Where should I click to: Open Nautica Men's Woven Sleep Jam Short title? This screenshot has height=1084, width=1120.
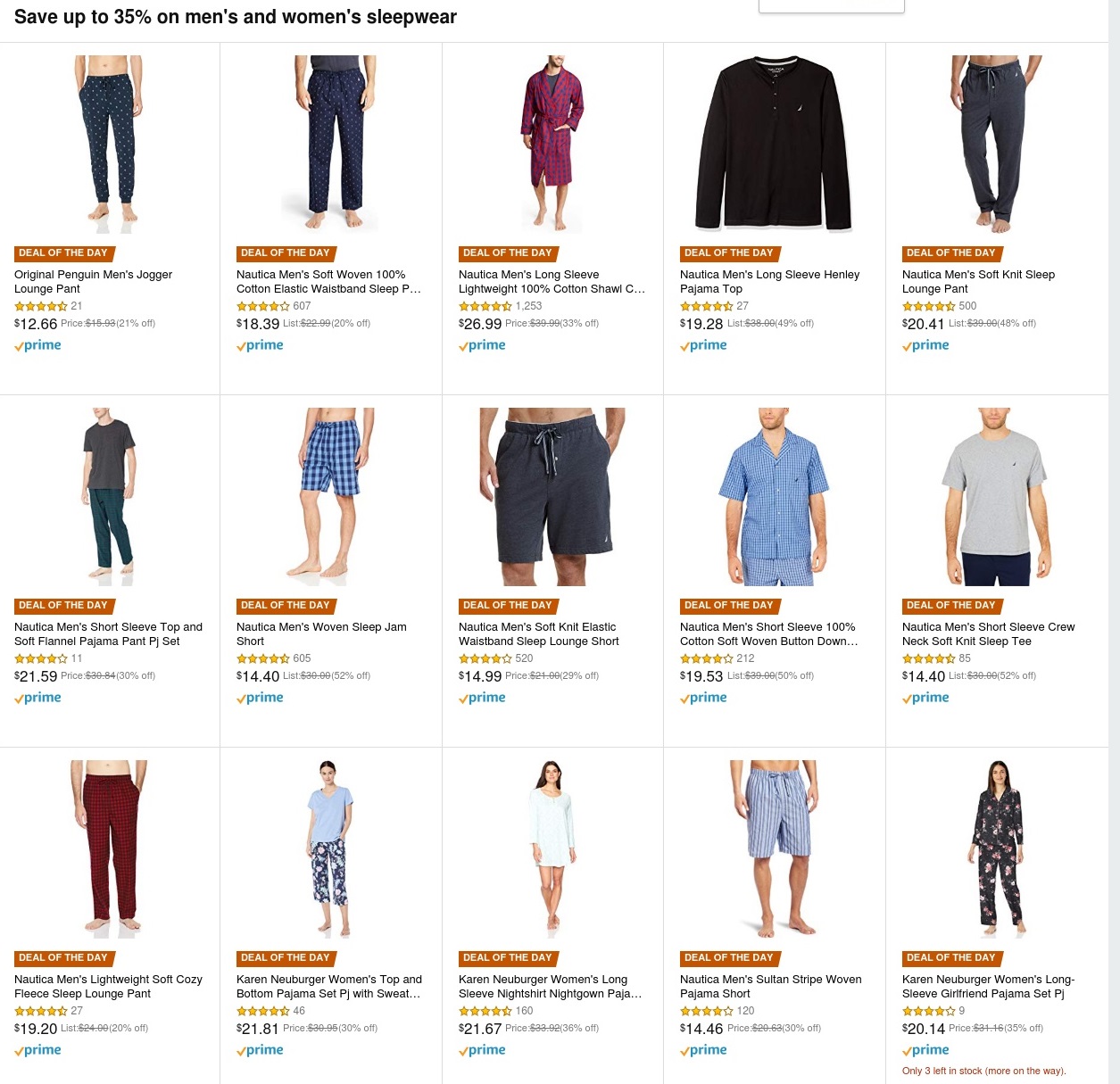click(321, 633)
